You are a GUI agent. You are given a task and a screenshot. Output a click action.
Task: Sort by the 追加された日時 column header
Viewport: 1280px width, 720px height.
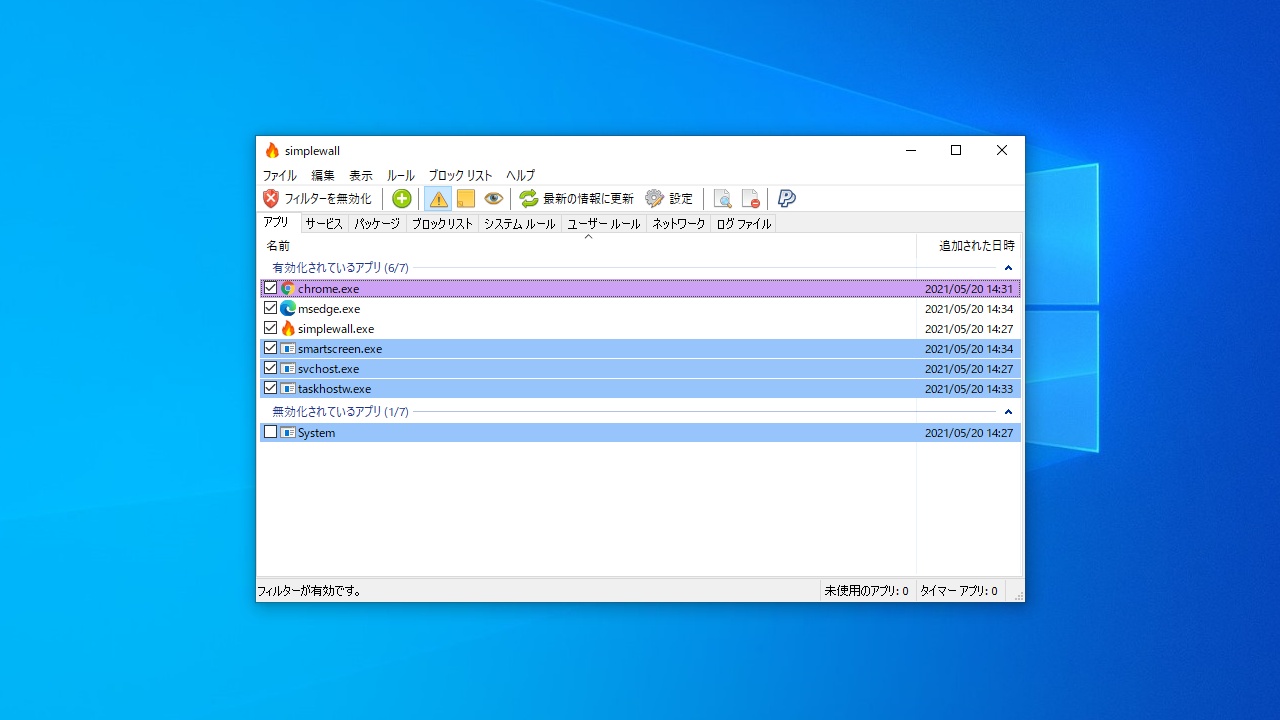(x=970, y=246)
